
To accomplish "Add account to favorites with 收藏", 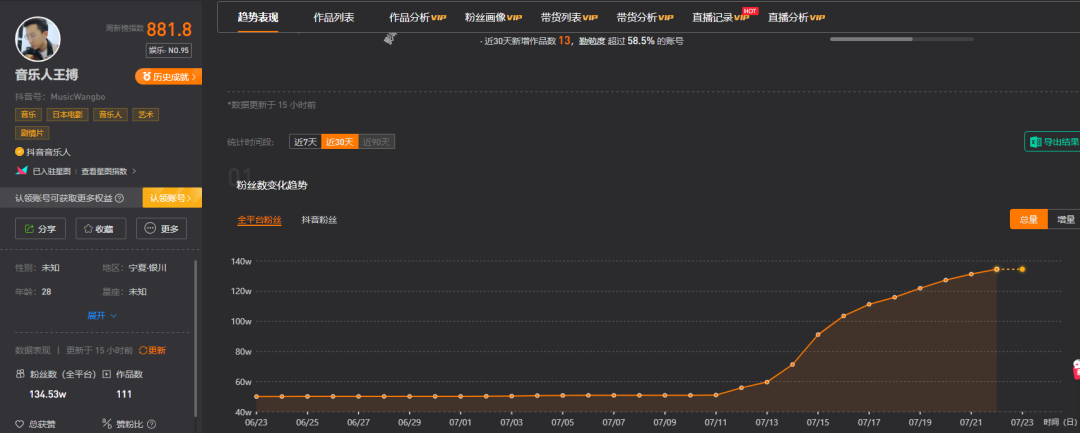I will point(101,229).
